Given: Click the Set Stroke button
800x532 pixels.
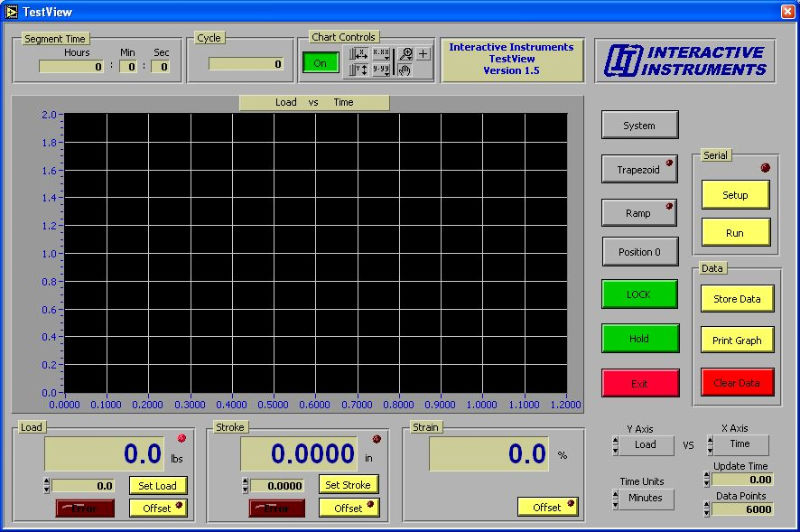Looking at the screenshot, I should 348,485.
